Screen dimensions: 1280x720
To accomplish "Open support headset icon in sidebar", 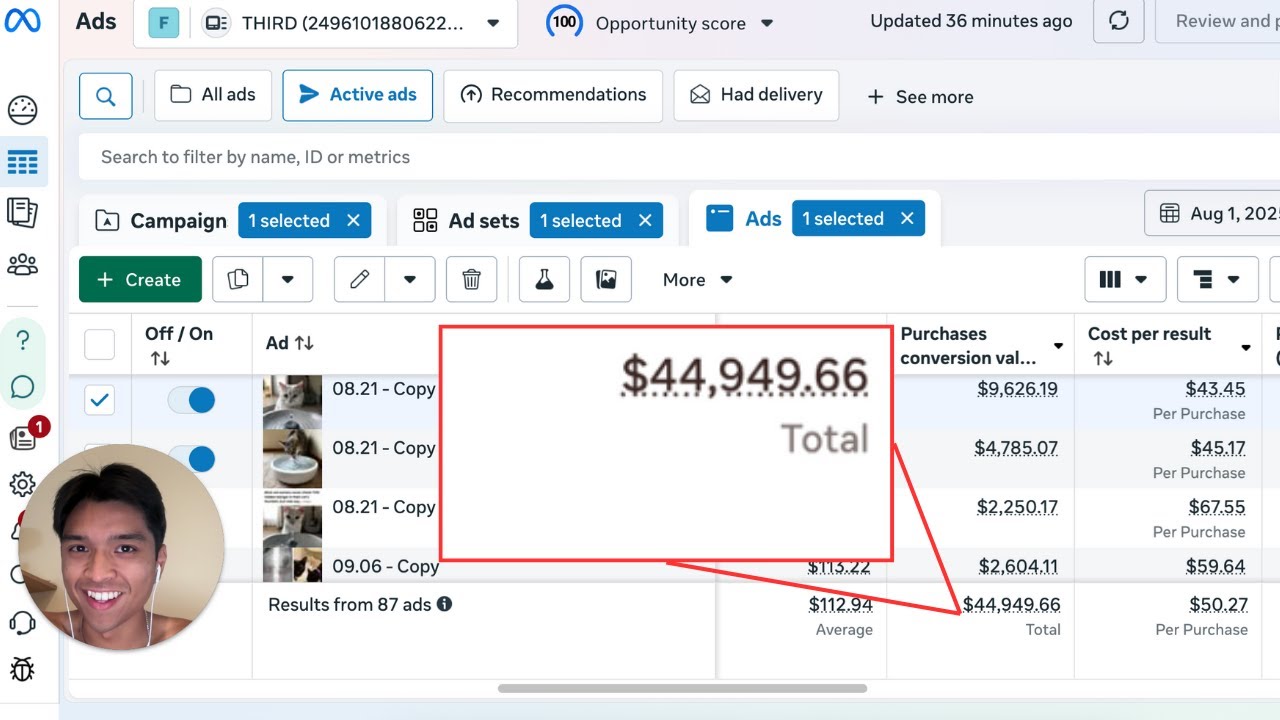I will coord(22,622).
